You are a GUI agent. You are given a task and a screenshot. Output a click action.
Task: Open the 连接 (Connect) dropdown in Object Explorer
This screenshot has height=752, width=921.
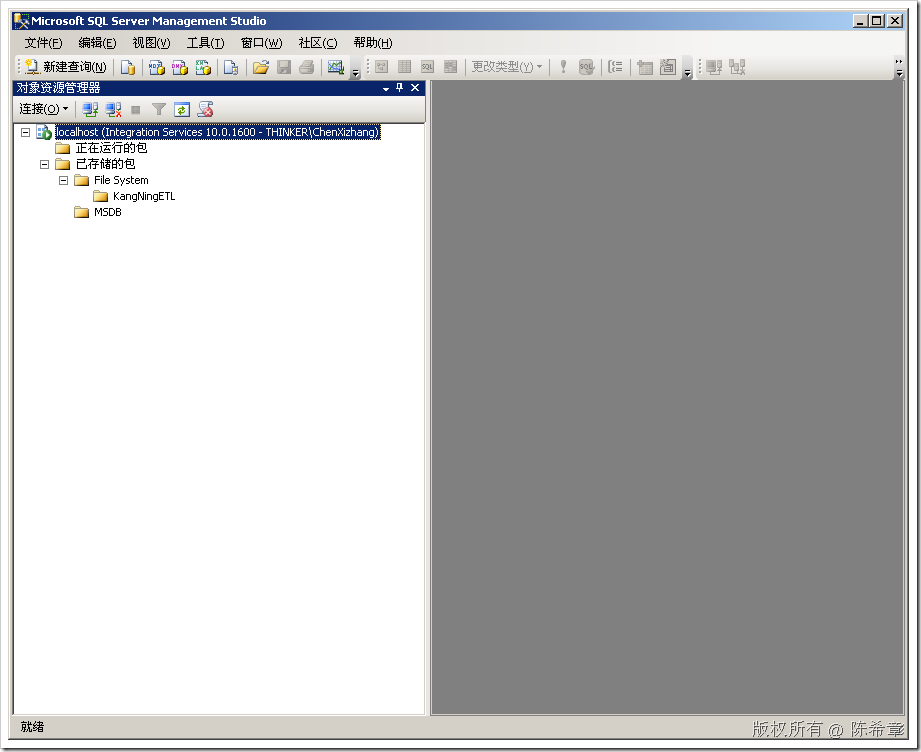click(x=44, y=109)
